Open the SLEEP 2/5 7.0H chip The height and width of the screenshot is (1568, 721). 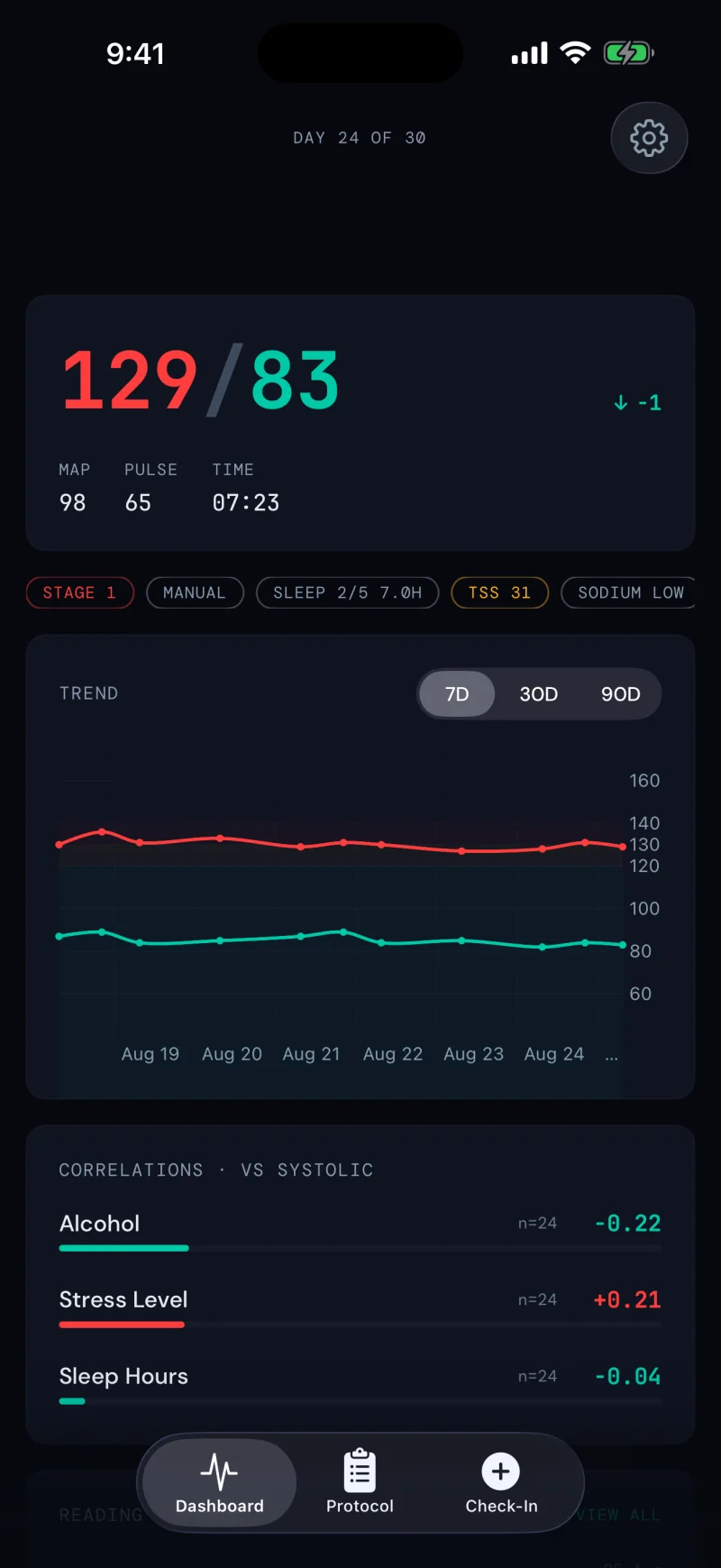(348, 592)
